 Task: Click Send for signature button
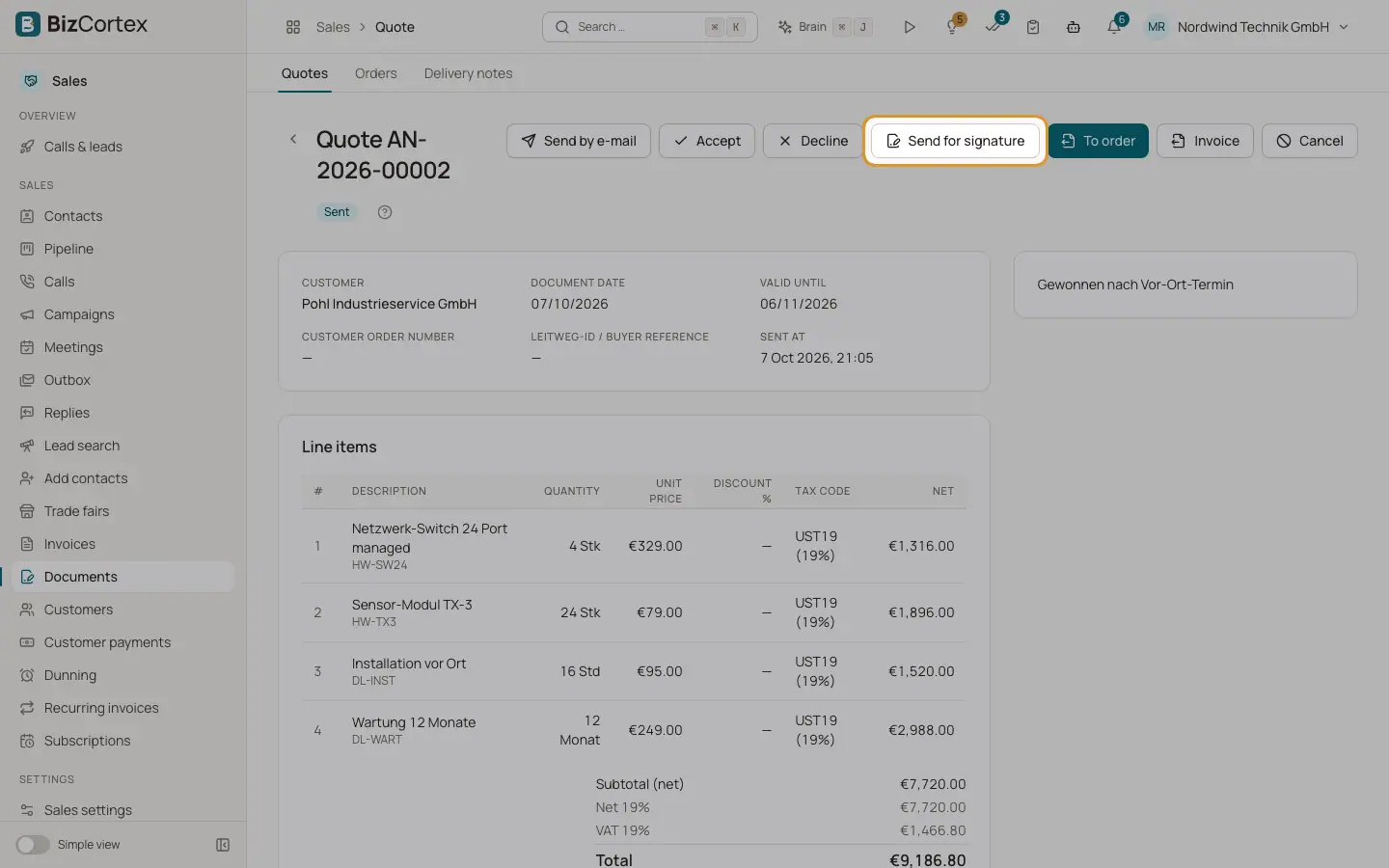[955, 141]
